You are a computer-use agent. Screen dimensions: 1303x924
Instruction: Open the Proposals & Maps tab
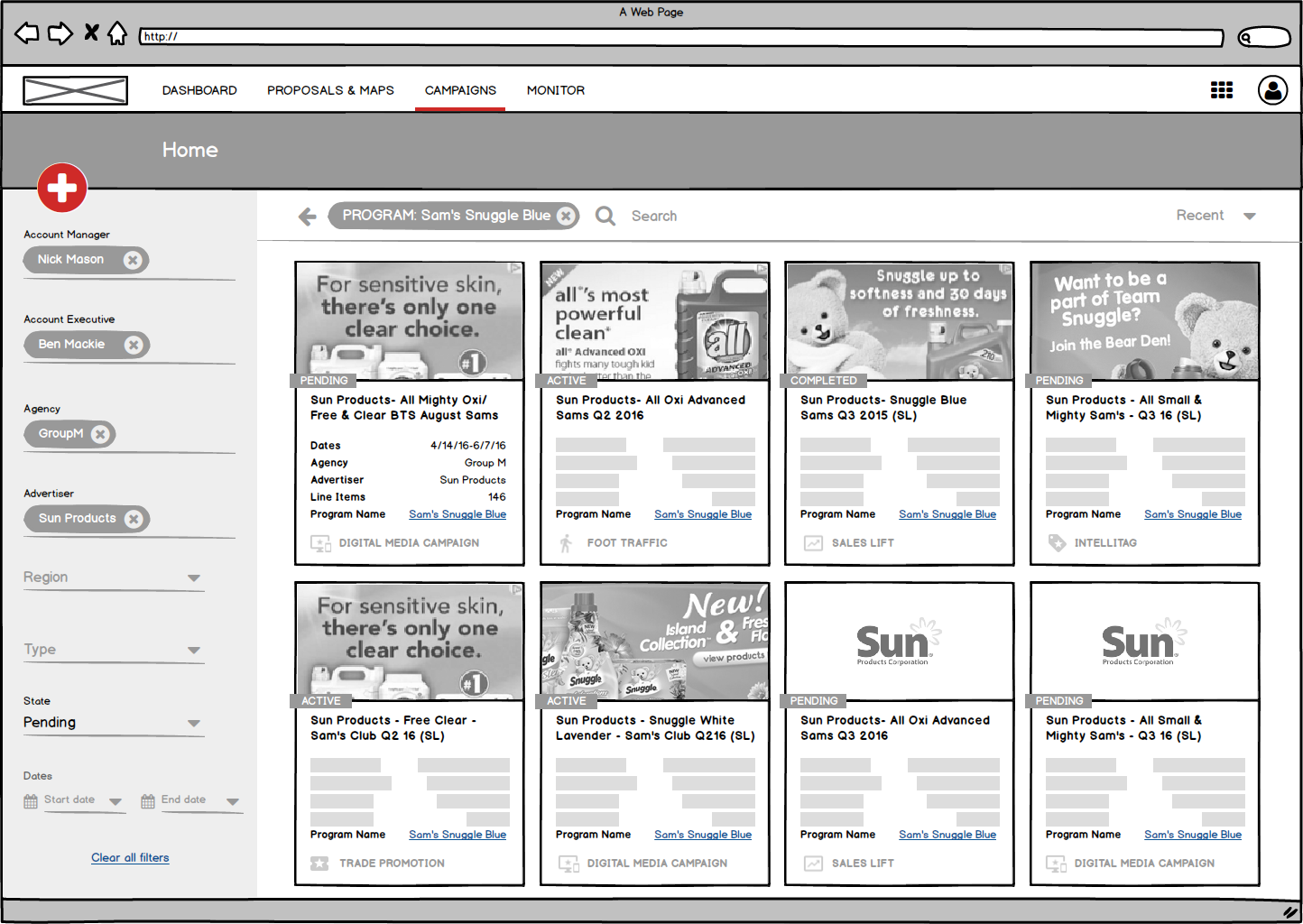pyautogui.click(x=330, y=90)
